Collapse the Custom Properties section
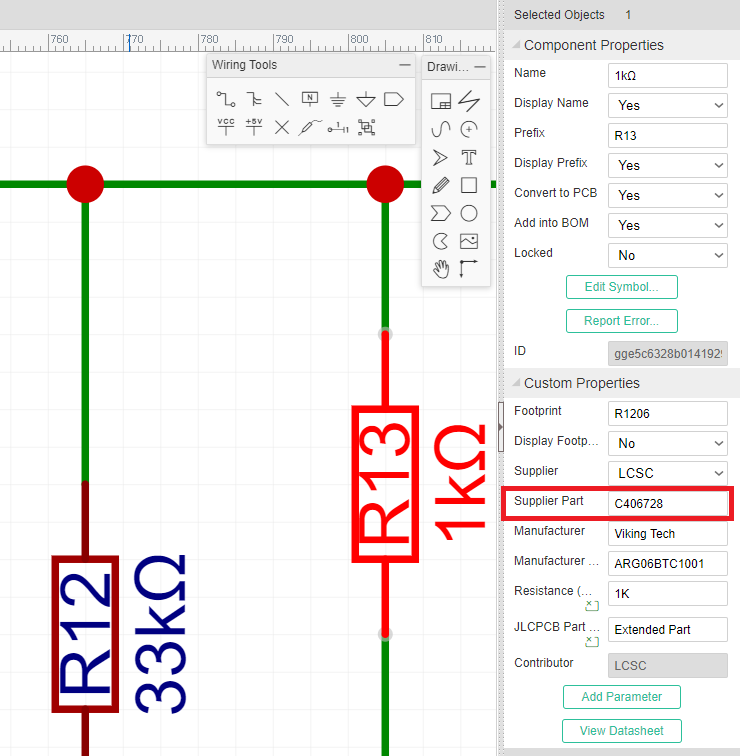741x756 pixels. 516,383
